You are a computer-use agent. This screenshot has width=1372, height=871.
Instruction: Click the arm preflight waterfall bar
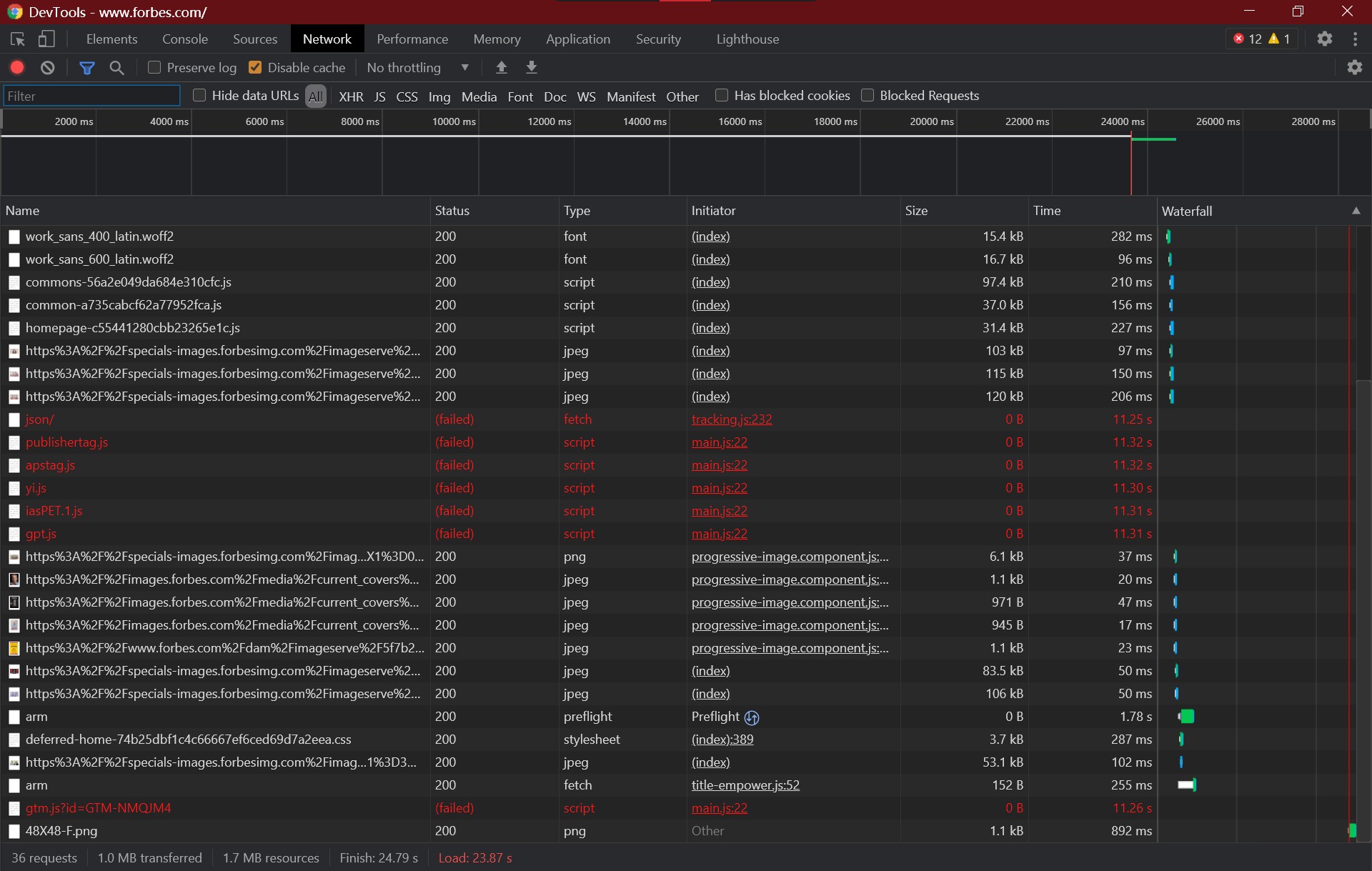1187,717
